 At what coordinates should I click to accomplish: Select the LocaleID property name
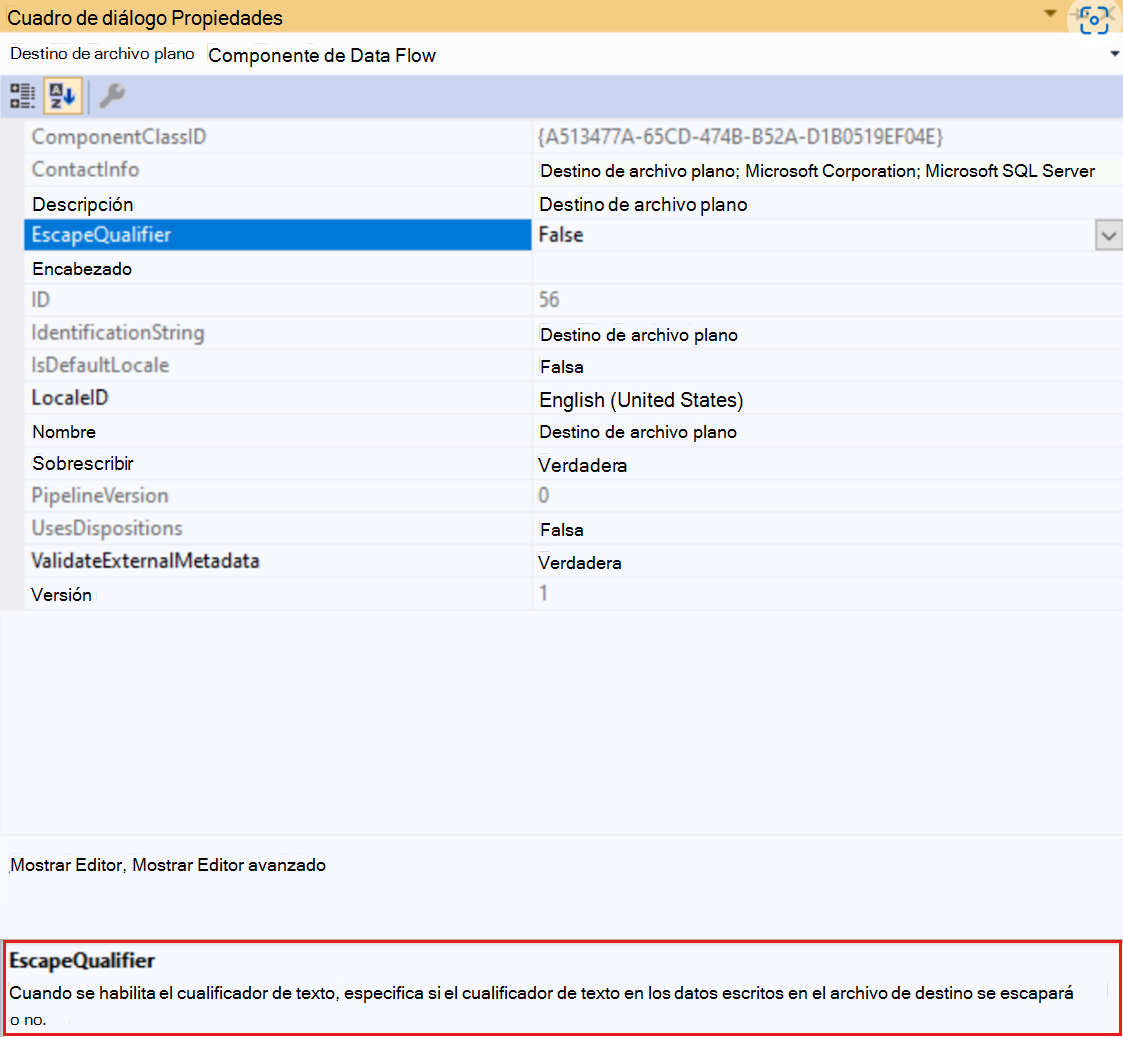pos(70,398)
